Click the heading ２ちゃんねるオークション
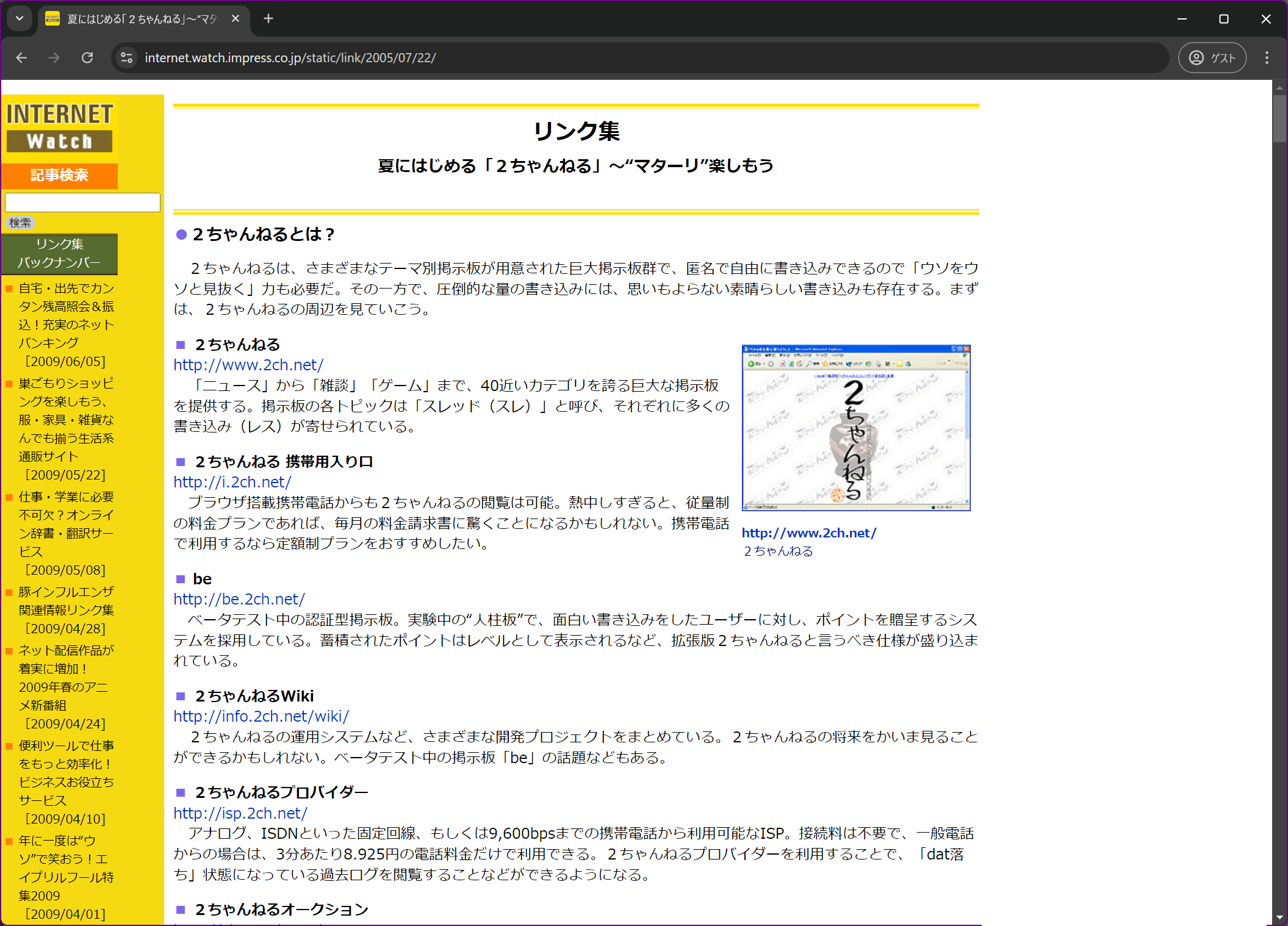 tap(281, 910)
